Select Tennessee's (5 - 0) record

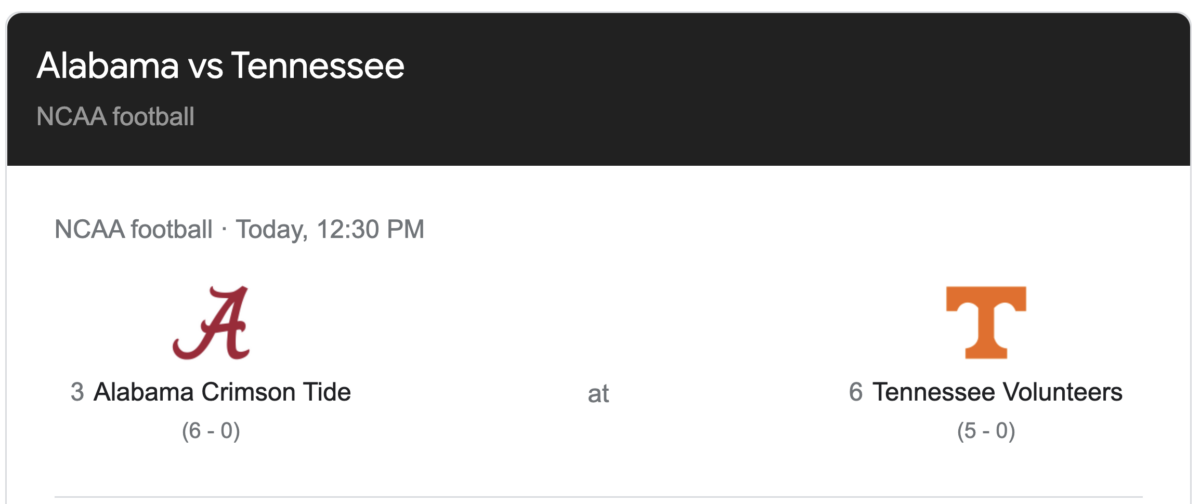[x=986, y=432]
